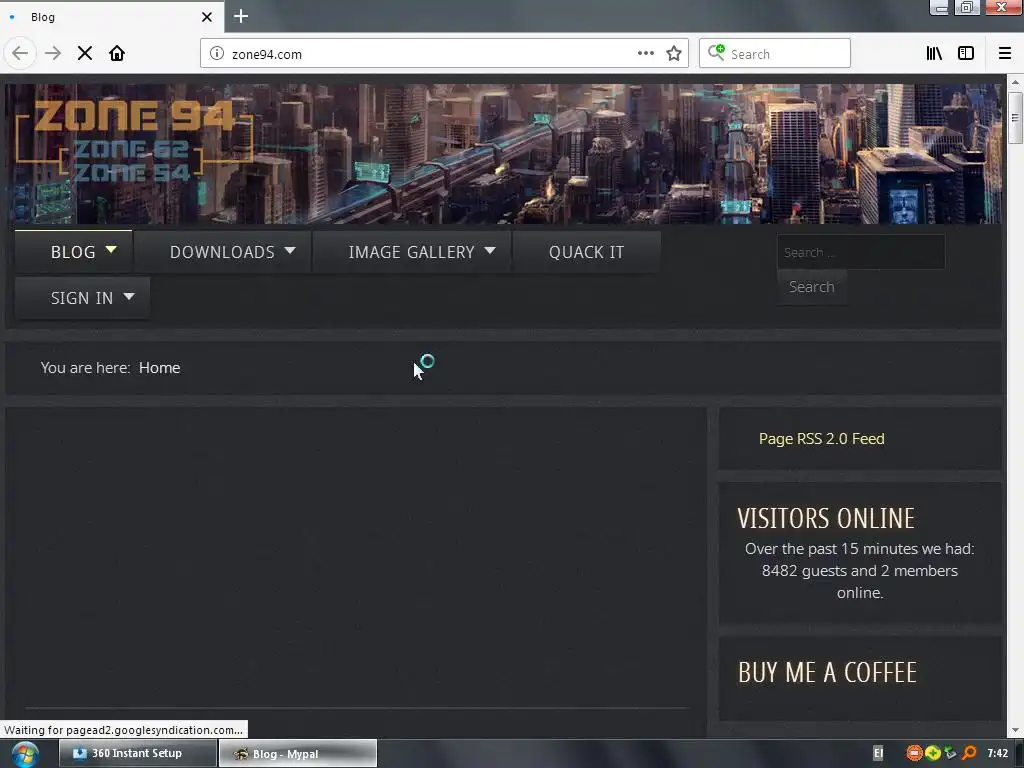Open the DOWNLOADS menu item
The width and height of the screenshot is (1024, 768).
[222, 252]
